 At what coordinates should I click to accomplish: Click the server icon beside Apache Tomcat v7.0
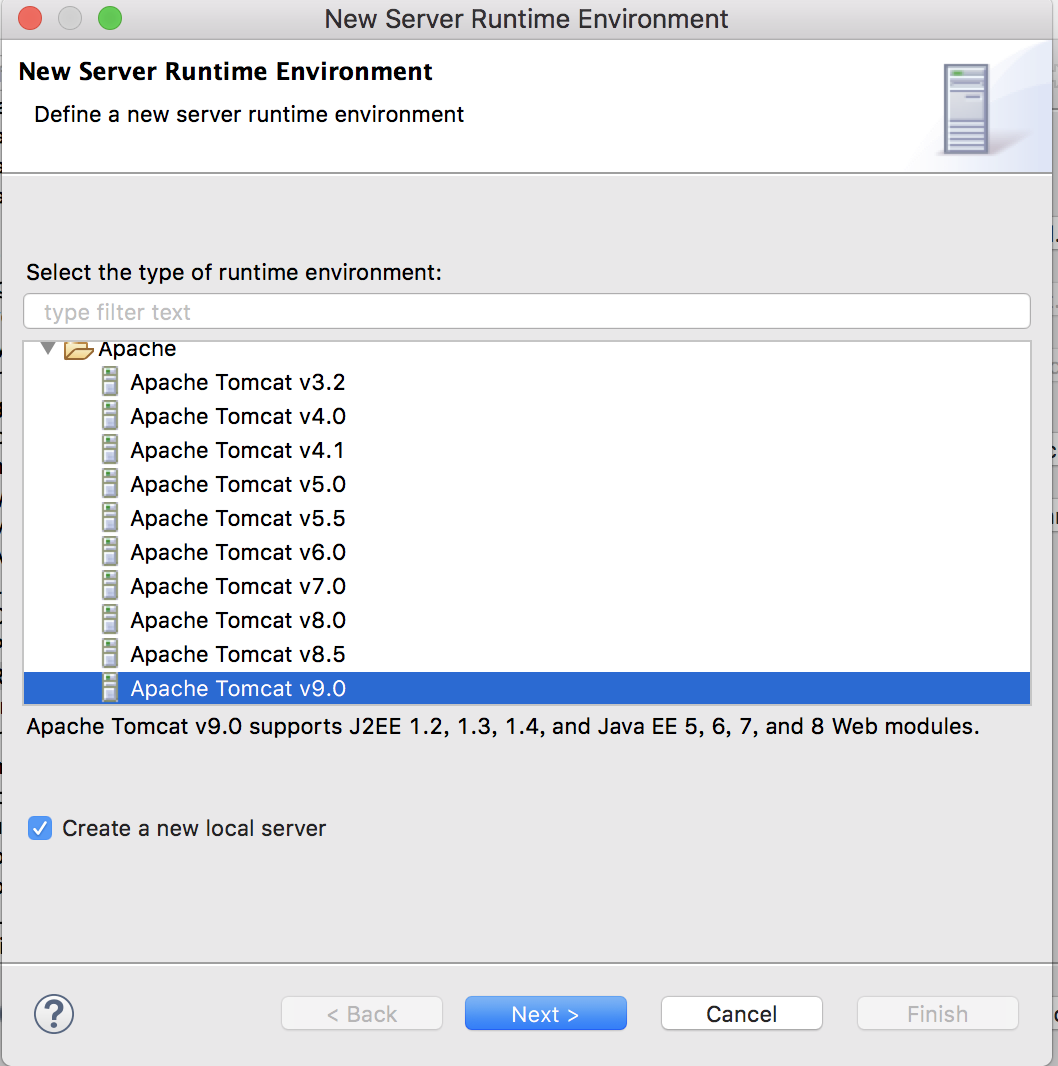click(x=109, y=585)
